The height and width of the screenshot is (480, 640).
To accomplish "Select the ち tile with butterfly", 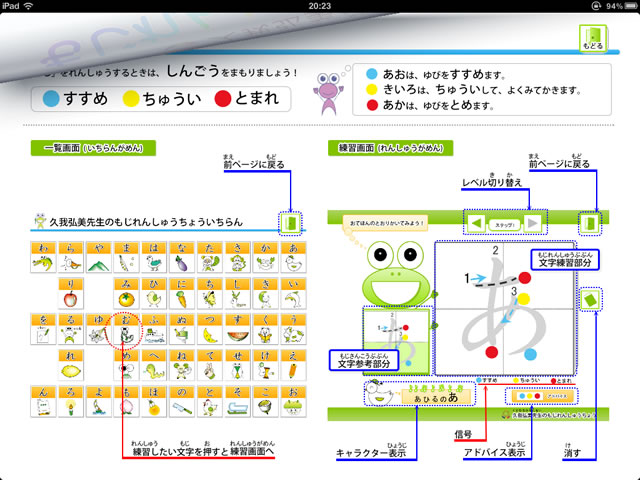I will tap(210, 293).
